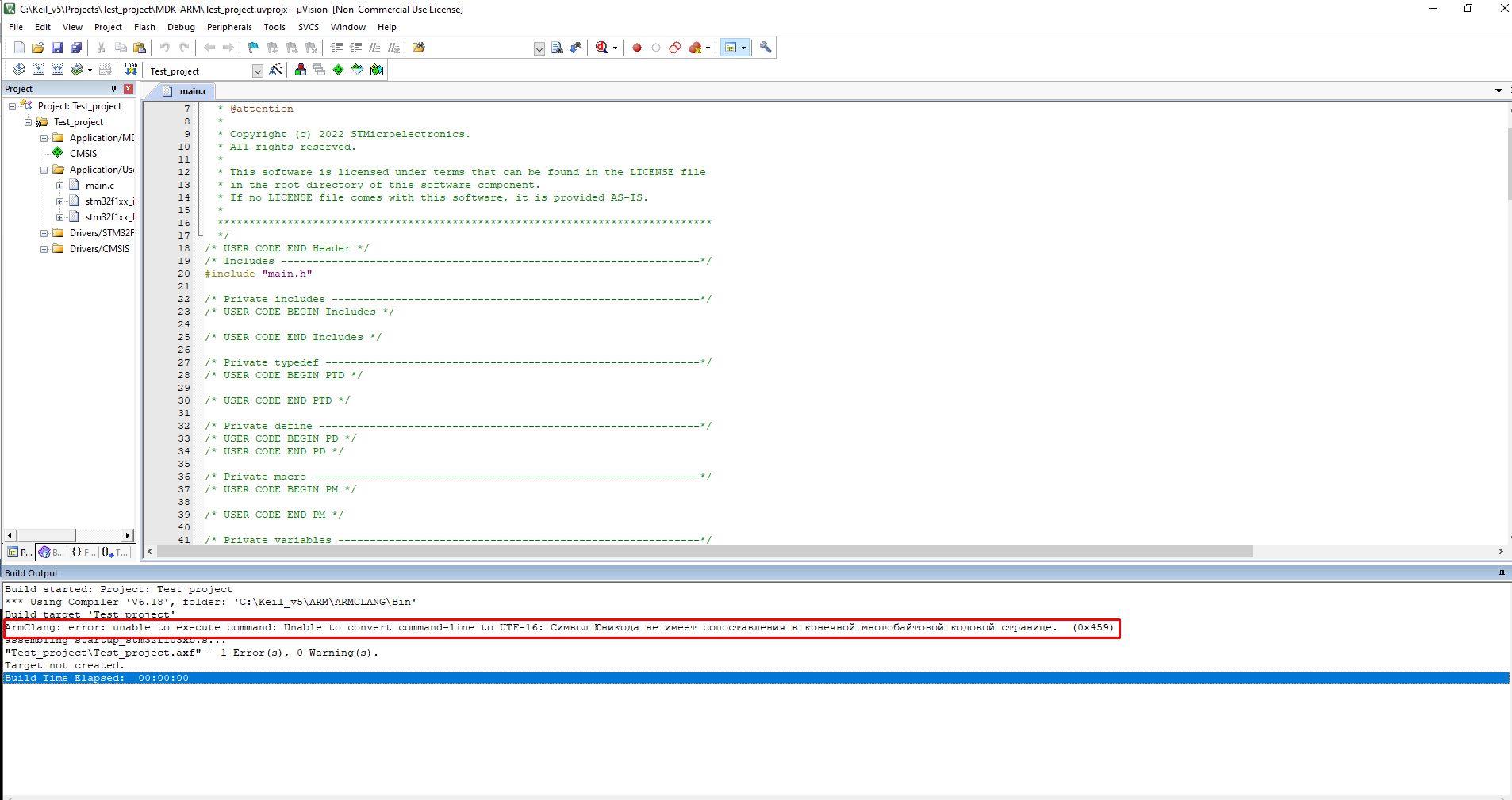Start debug session with magnifier icon
The width and height of the screenshot is (1512, 800).
[602, 48]
